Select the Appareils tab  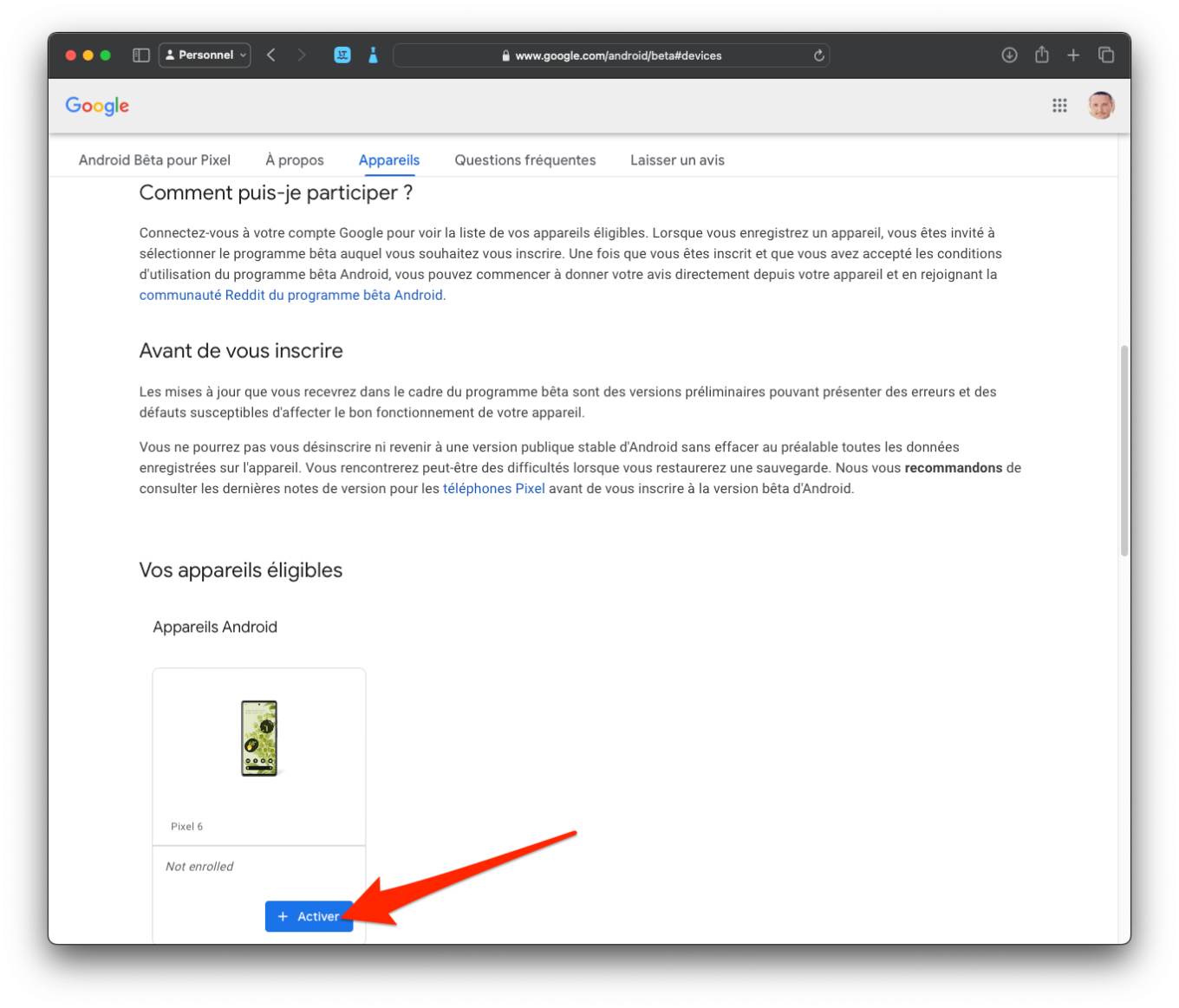389,160
